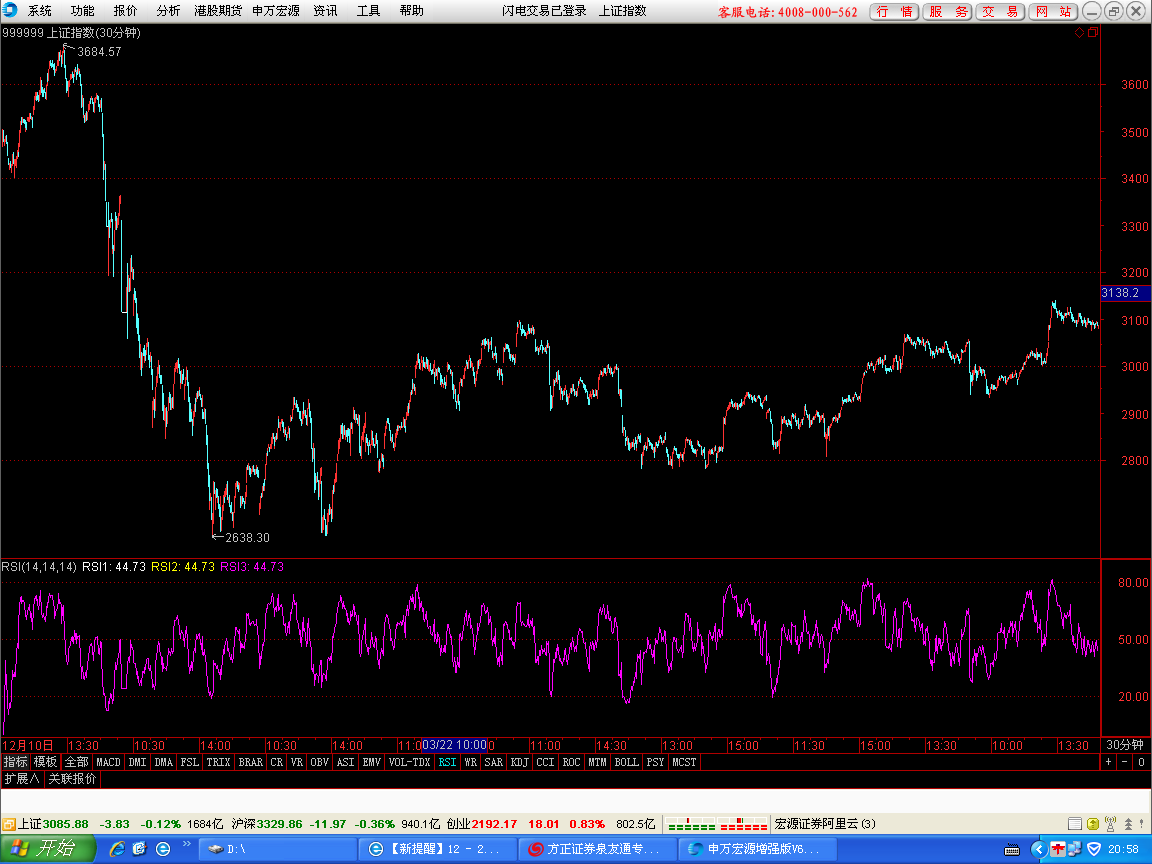
Task: Open the 港股期货 menu
Action: pyautogui.click(x=217, y=11)
